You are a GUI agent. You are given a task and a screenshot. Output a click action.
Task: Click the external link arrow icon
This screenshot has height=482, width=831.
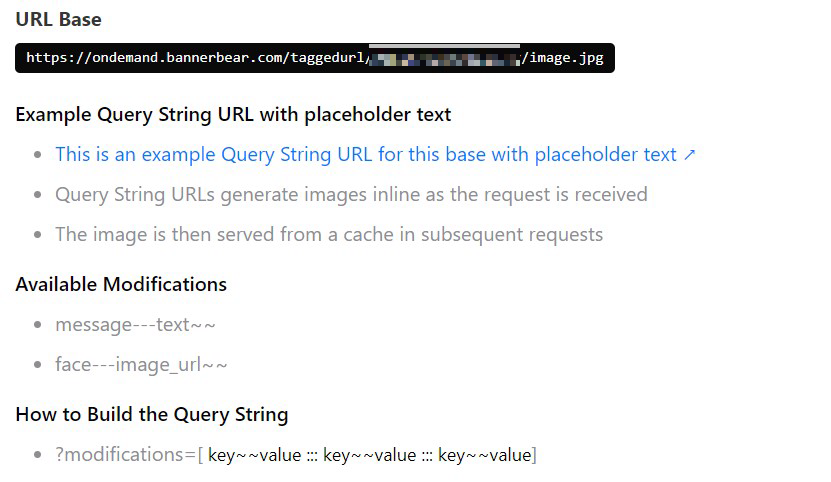point(688,155)
